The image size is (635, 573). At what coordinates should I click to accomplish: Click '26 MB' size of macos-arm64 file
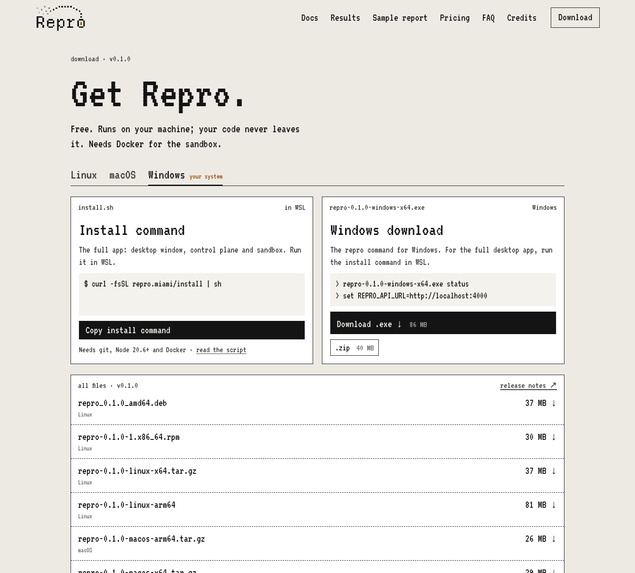[x=535, y=539]
